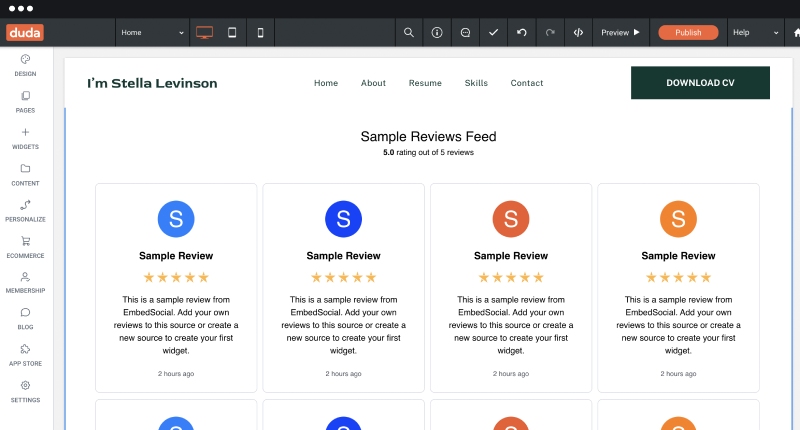Click the info circle icon
Screen dimensions: 800x430
pos(437,33)
